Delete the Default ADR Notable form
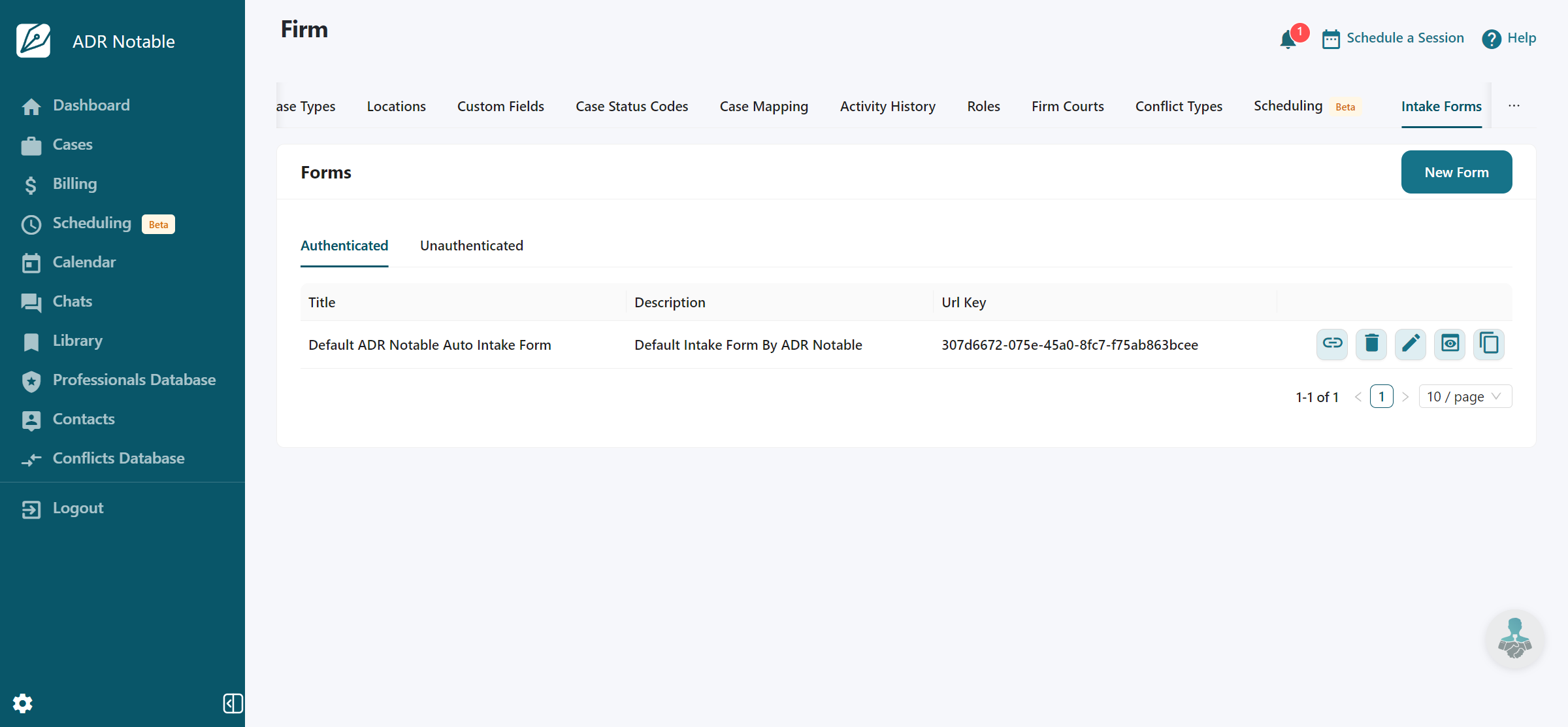The image size is (1568, 727). point(1371,344)
